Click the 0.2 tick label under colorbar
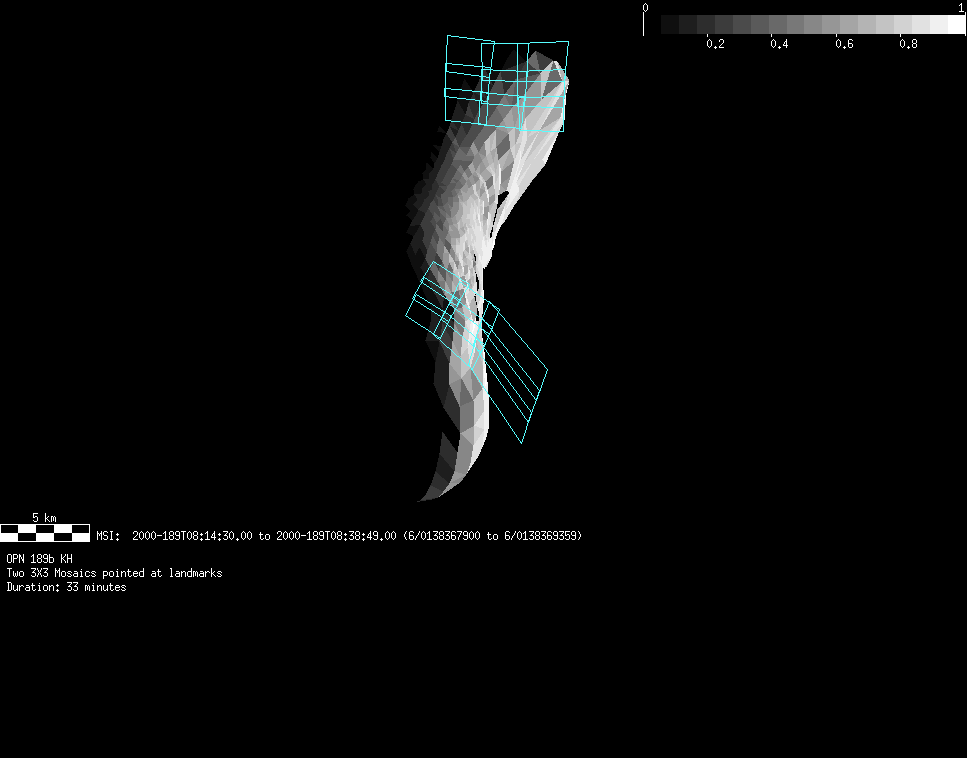The width and height of the screenshot is (967, 758). 715,44
